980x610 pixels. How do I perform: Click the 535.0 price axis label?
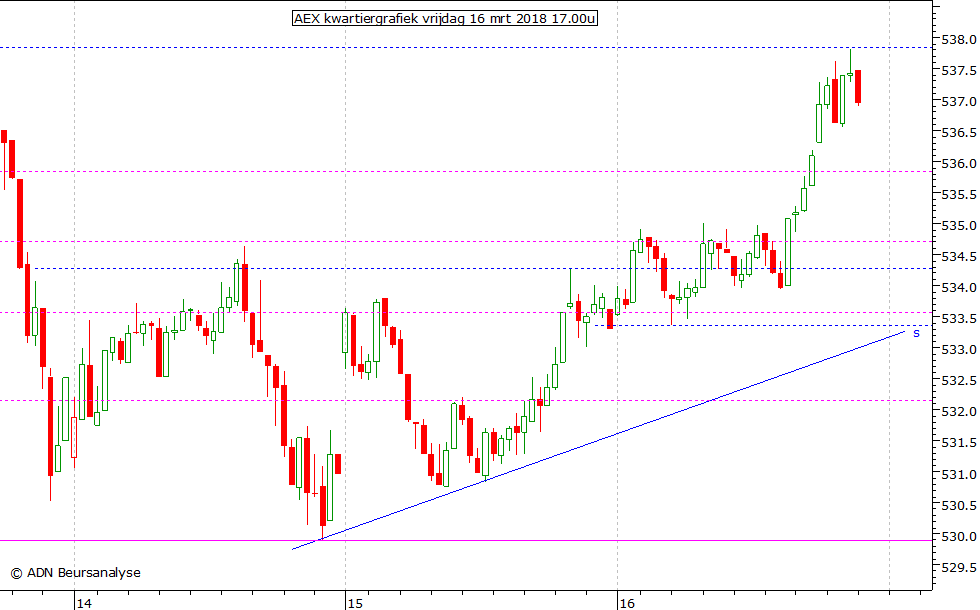tap(959, 226)
